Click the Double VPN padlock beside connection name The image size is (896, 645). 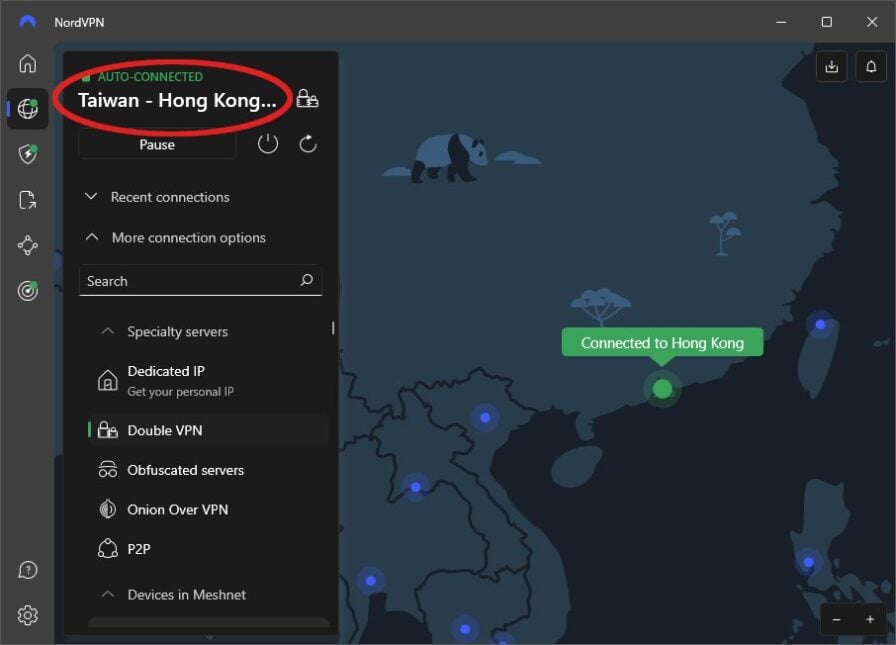307,98
